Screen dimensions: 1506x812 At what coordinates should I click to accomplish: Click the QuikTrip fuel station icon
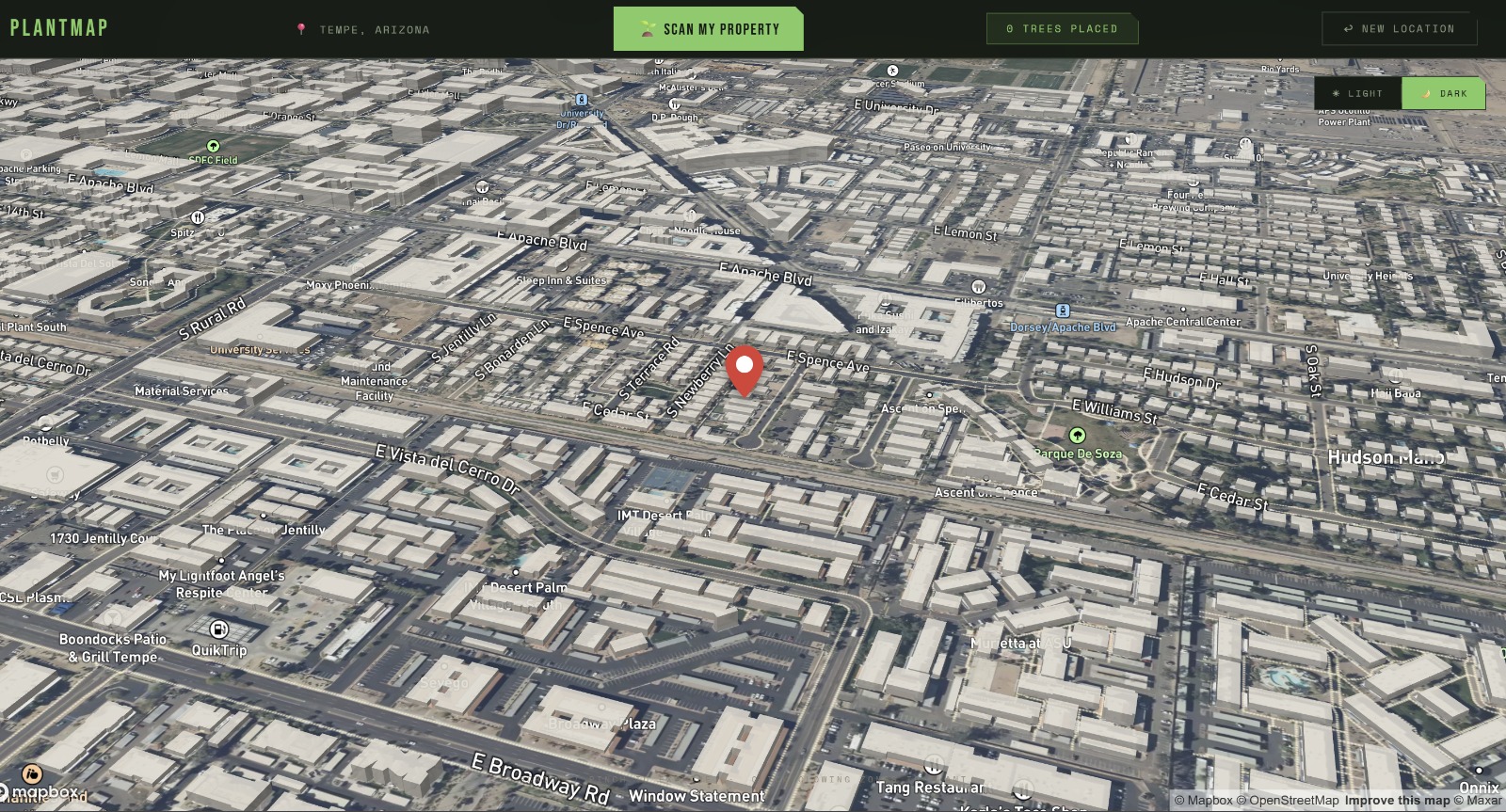point(219,629)
